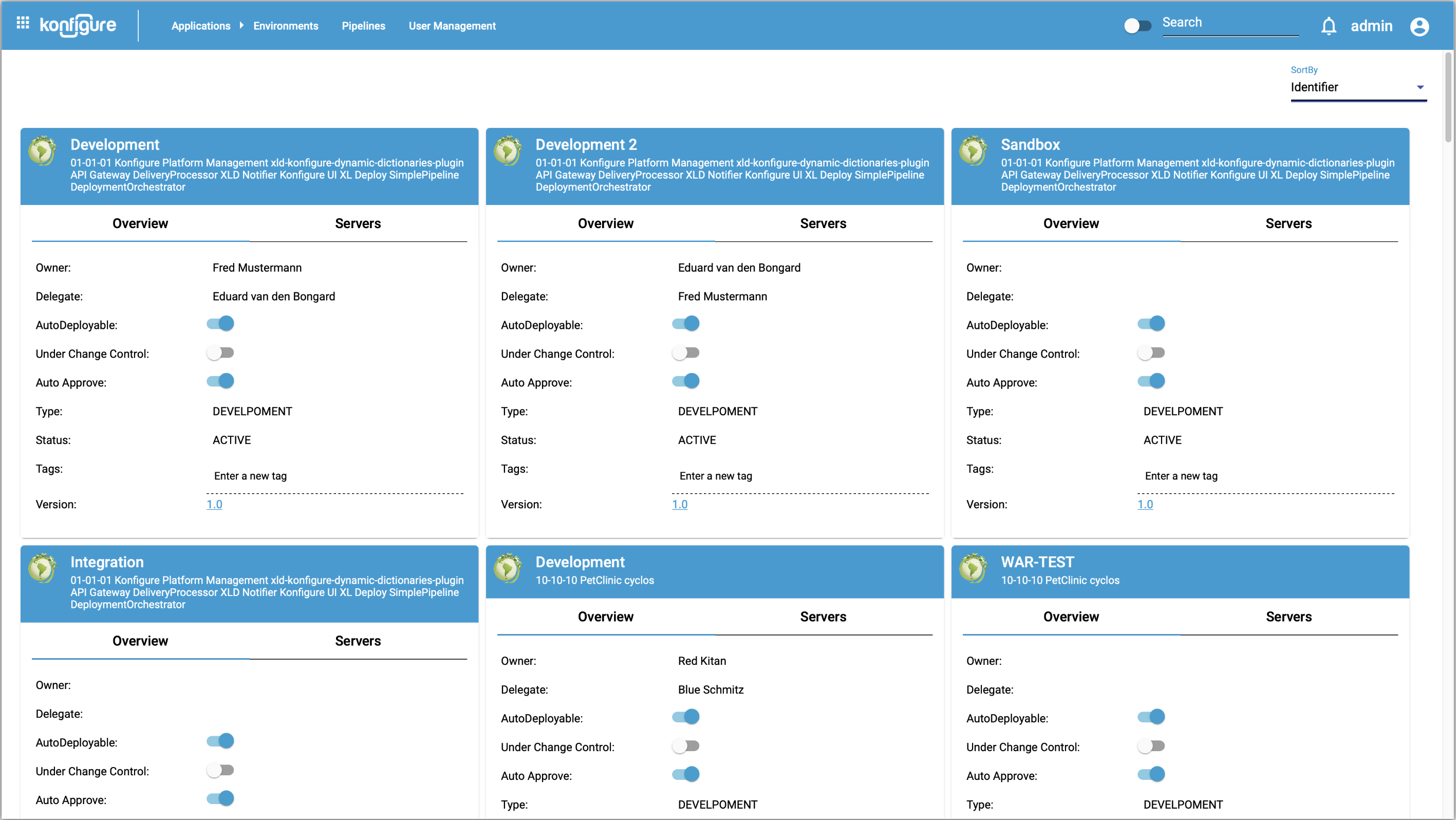Toggle Under Change Control on Integration card
The width and height of the screenshot is (1456, 820).
pos(220,770)
